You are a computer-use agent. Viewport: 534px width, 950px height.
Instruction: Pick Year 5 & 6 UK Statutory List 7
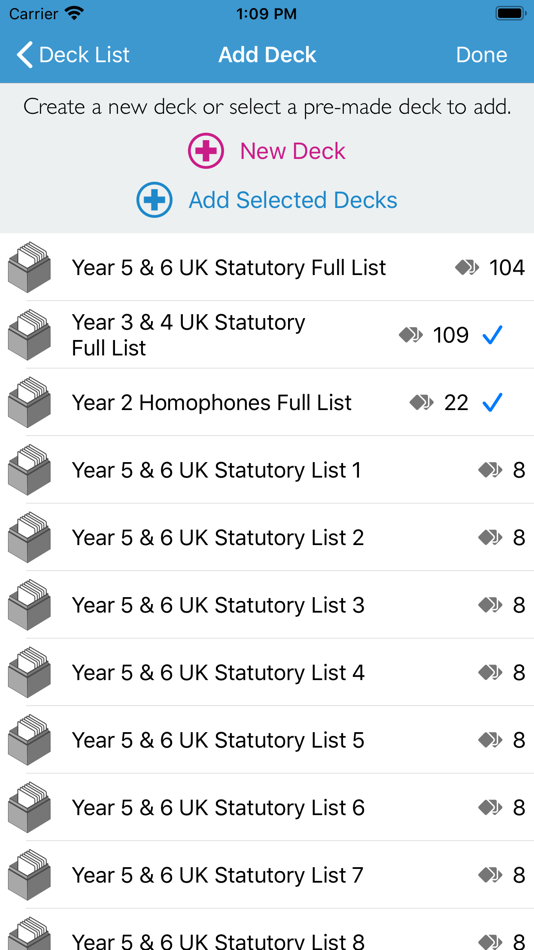tap(267, 875)
